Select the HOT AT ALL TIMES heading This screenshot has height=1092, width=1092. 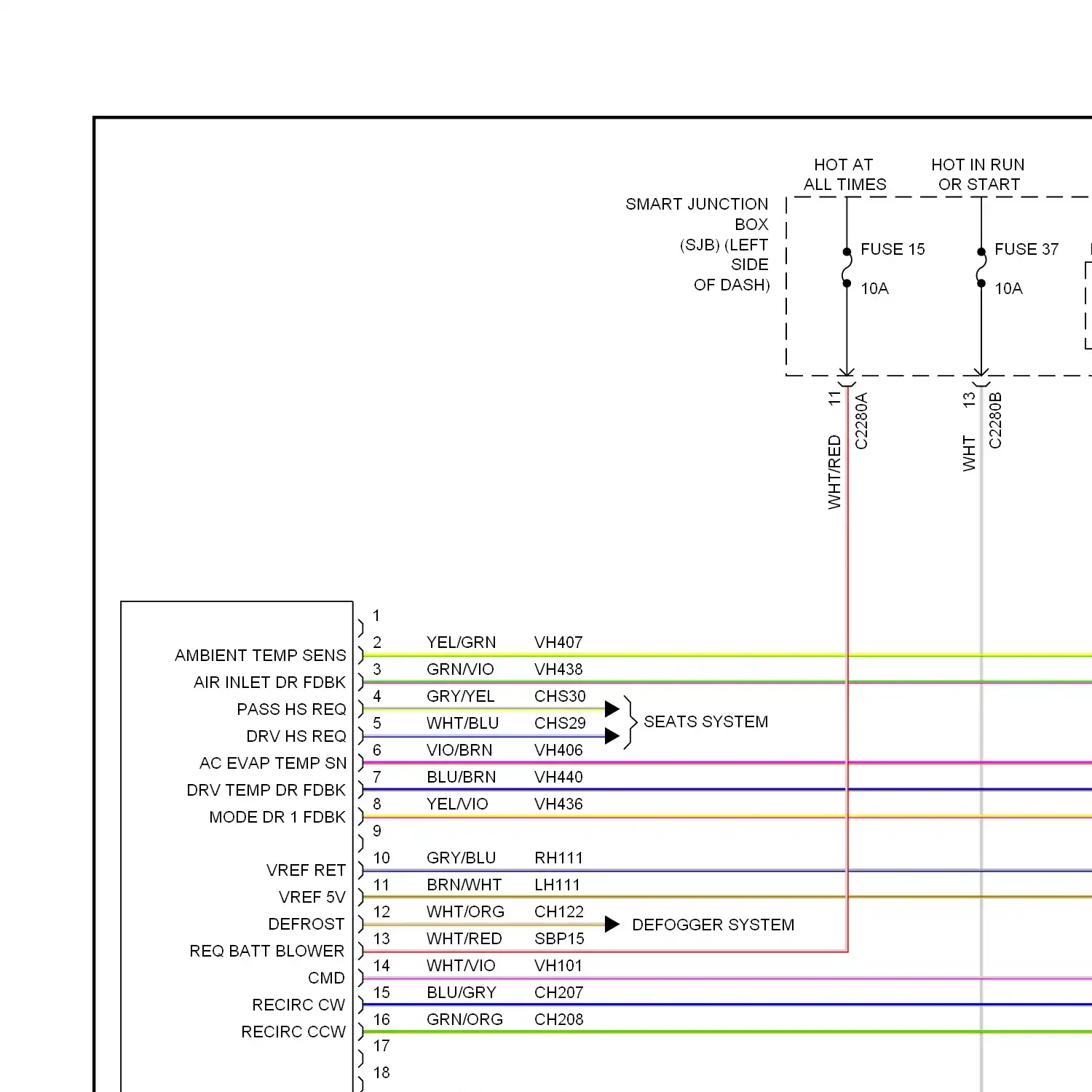pyautogui.click(x=844, y=175)
